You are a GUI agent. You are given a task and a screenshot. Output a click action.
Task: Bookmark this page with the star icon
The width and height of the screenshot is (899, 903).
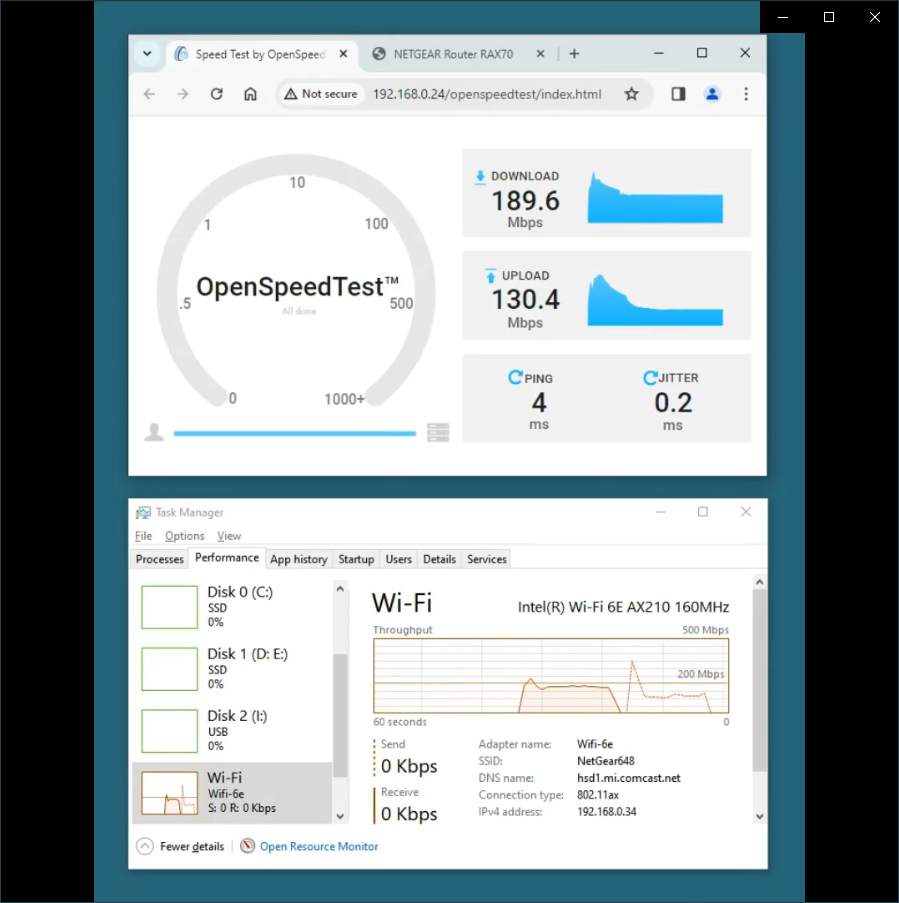pyautogui.click(x=632, y=94)
